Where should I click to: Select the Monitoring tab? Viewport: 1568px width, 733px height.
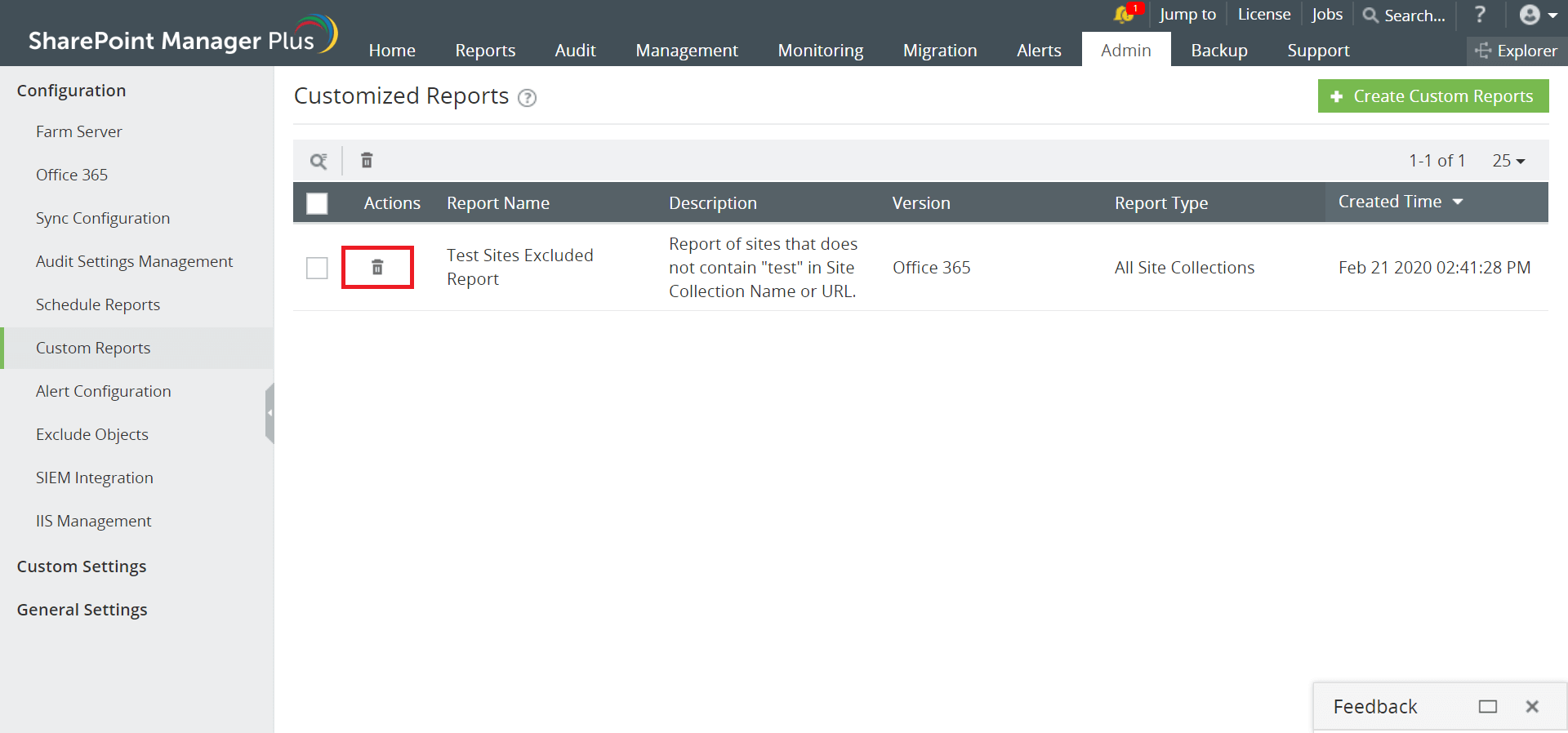coord(821,51)
